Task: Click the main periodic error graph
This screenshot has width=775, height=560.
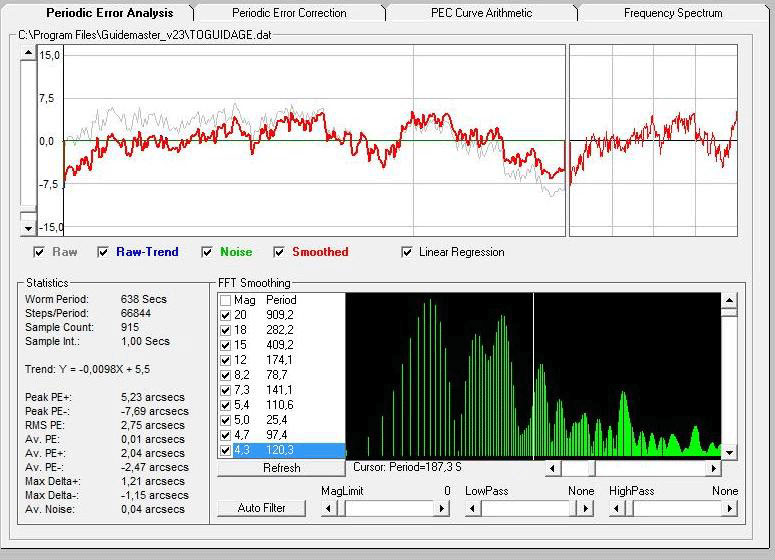Action: pyautogui.click(x=314, y=140)
